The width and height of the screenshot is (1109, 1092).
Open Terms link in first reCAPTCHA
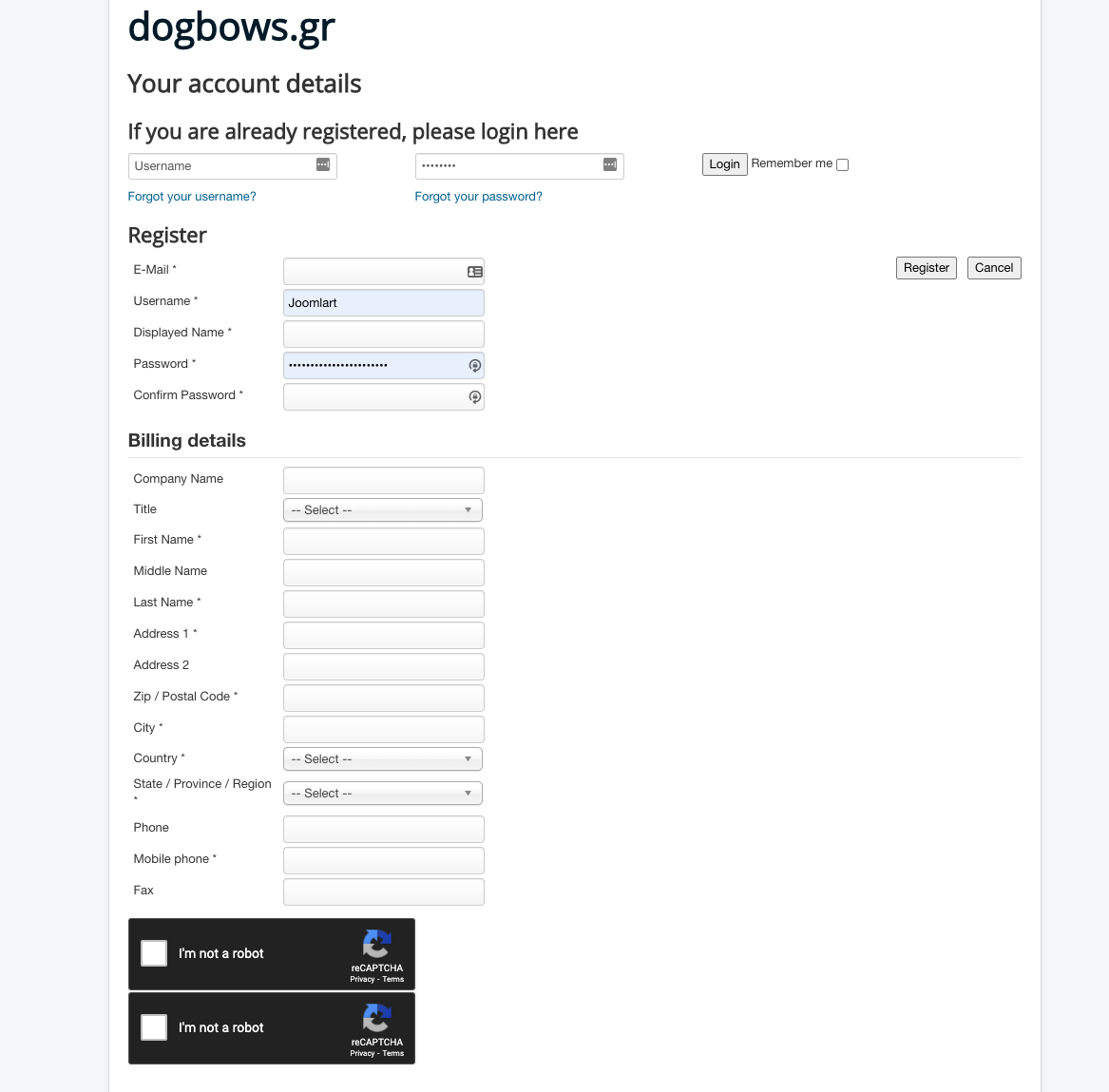(393, 980)
